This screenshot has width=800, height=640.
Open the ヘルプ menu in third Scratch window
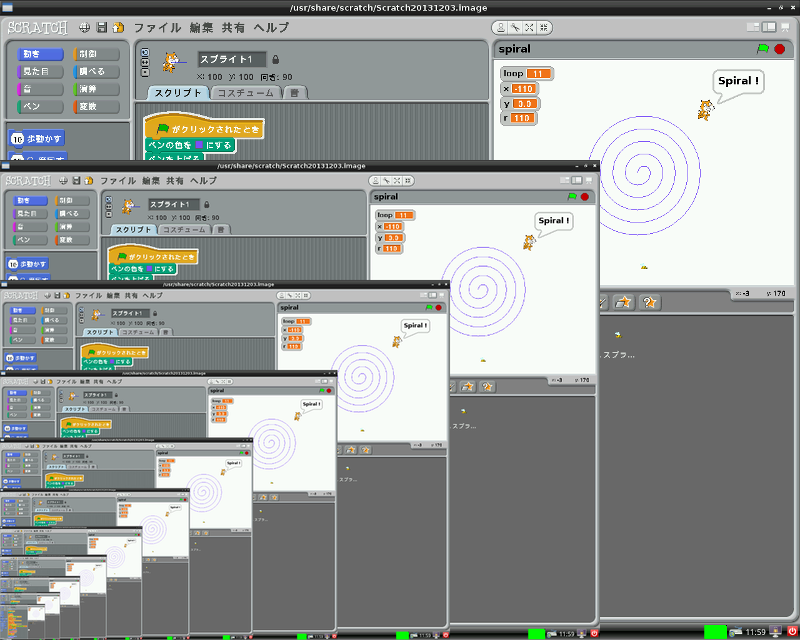[x=153, y=296]
